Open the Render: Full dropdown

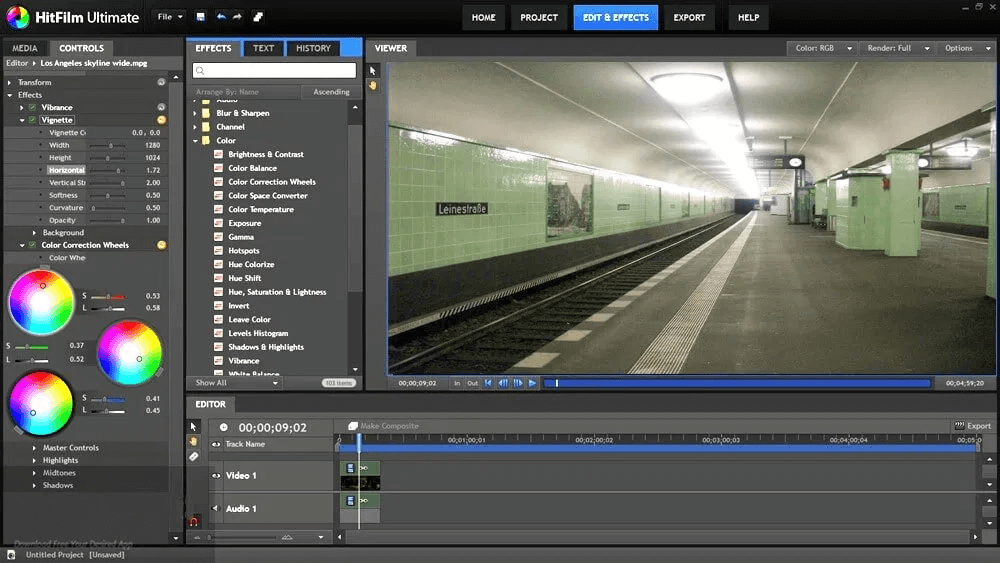click(x=897, y=48)
